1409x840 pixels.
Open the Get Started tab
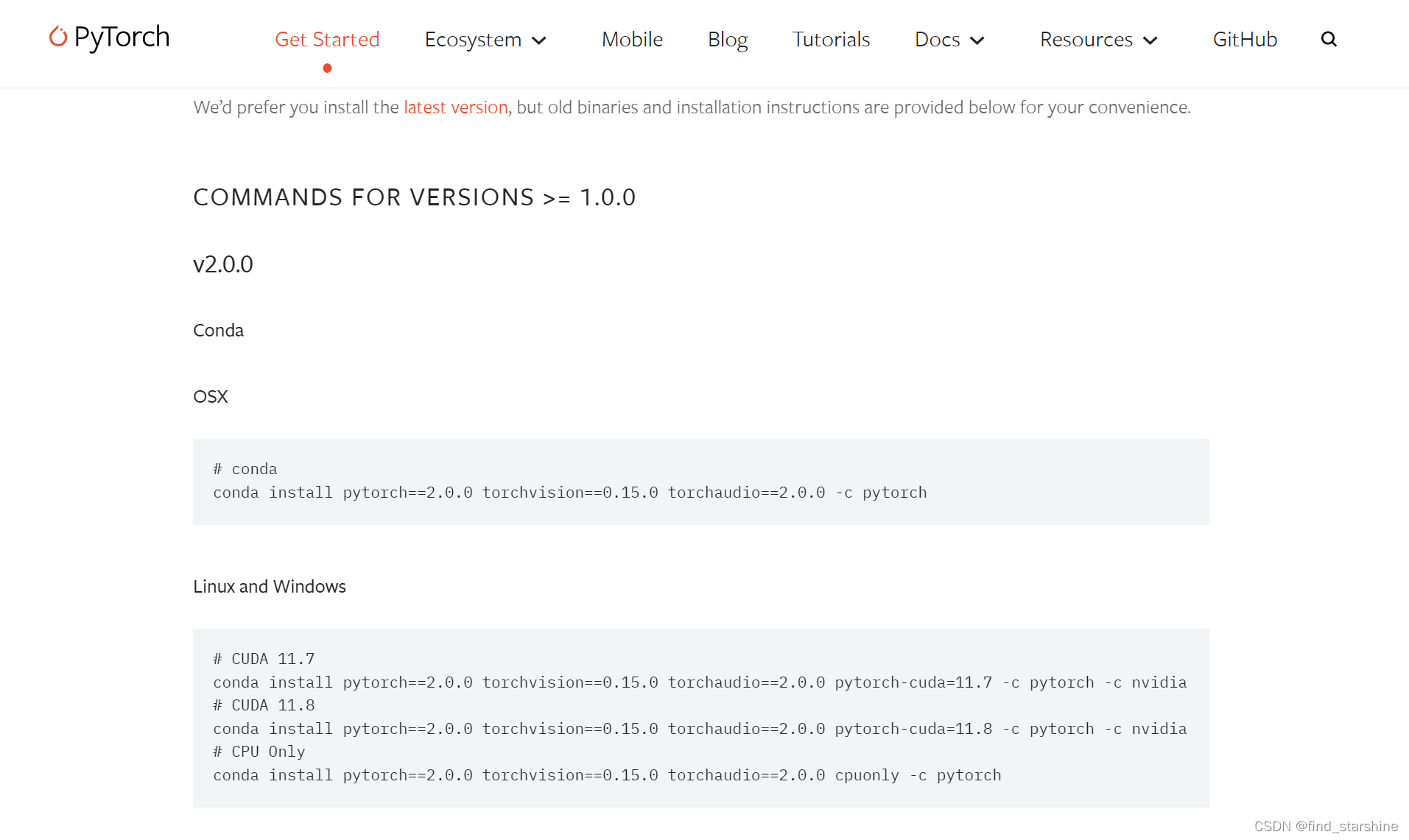(x=327, y=39)
